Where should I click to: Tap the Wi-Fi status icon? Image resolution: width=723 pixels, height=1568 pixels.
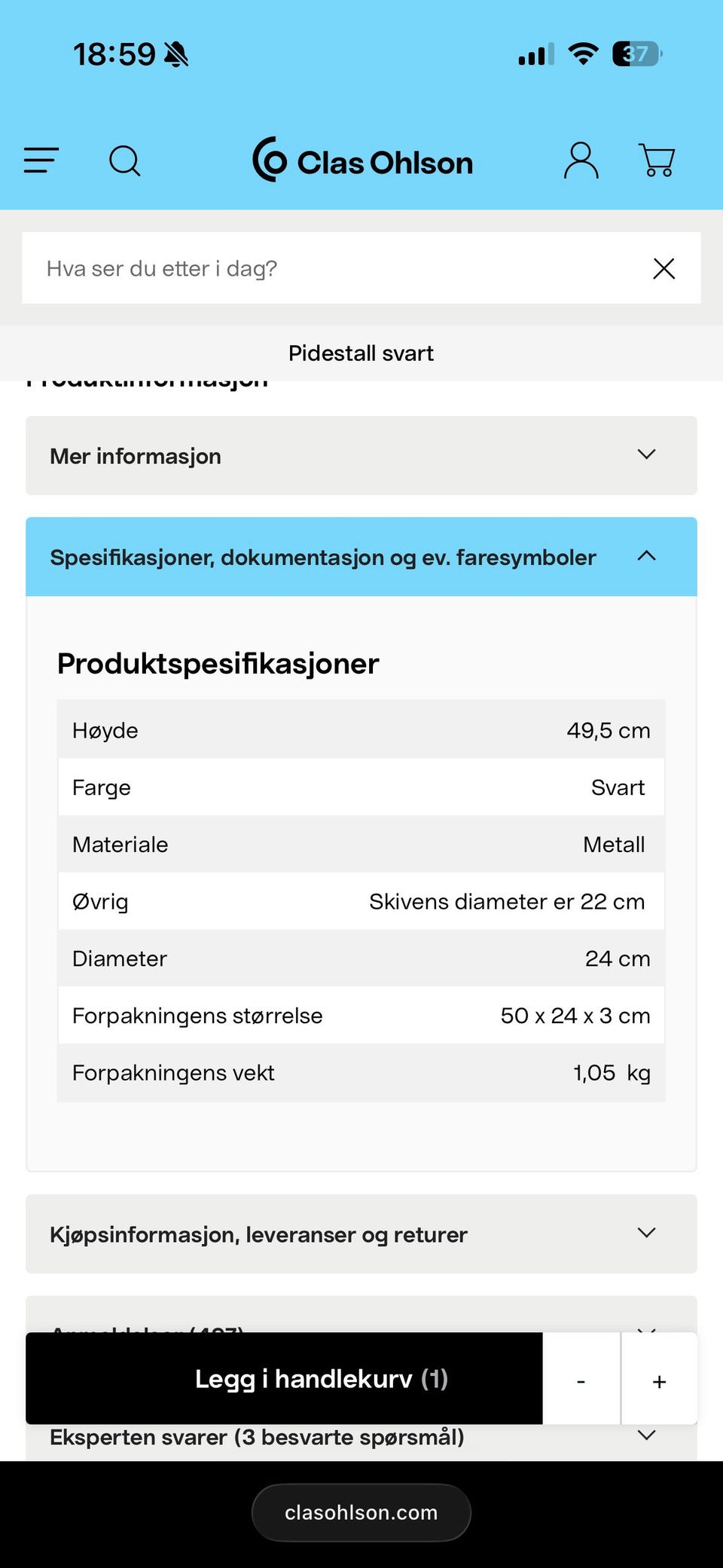pos(583,54)
